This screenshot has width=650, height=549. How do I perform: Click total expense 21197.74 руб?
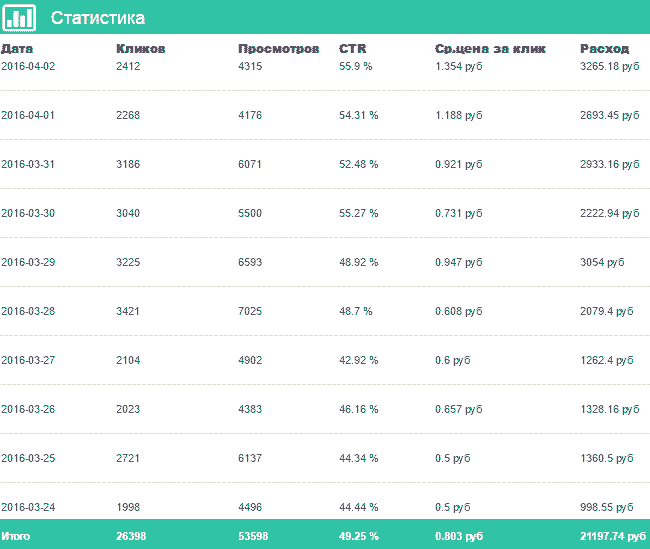[613, 536]
